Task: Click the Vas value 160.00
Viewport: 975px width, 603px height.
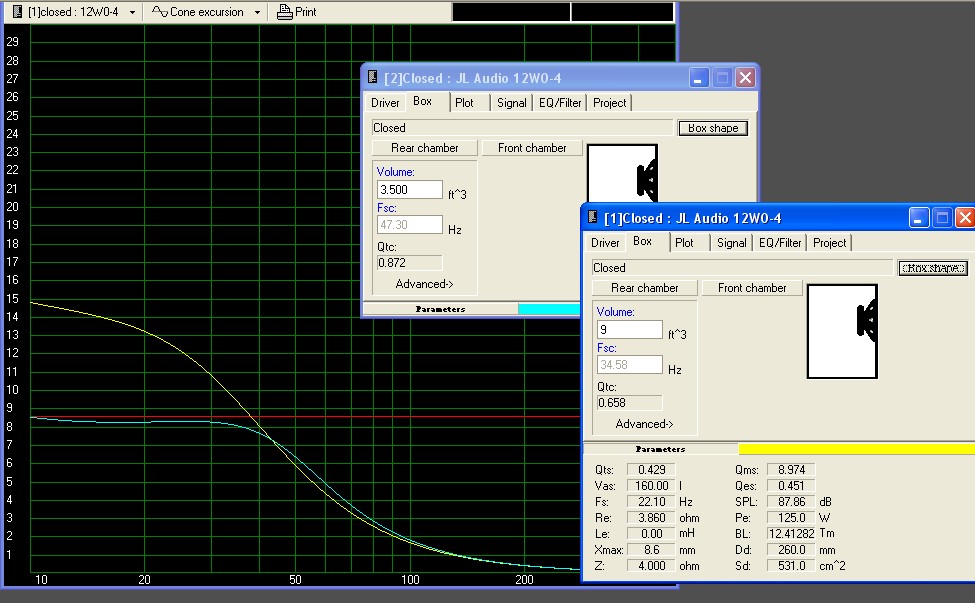Action: point(651,486)
